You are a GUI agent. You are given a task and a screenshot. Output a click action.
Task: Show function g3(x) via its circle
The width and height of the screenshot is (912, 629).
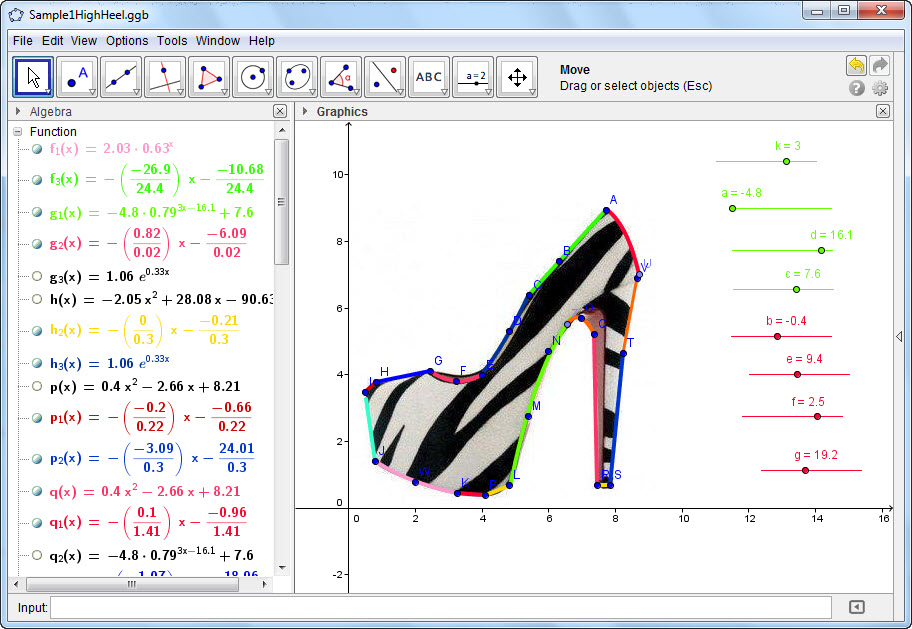(37, 276)
